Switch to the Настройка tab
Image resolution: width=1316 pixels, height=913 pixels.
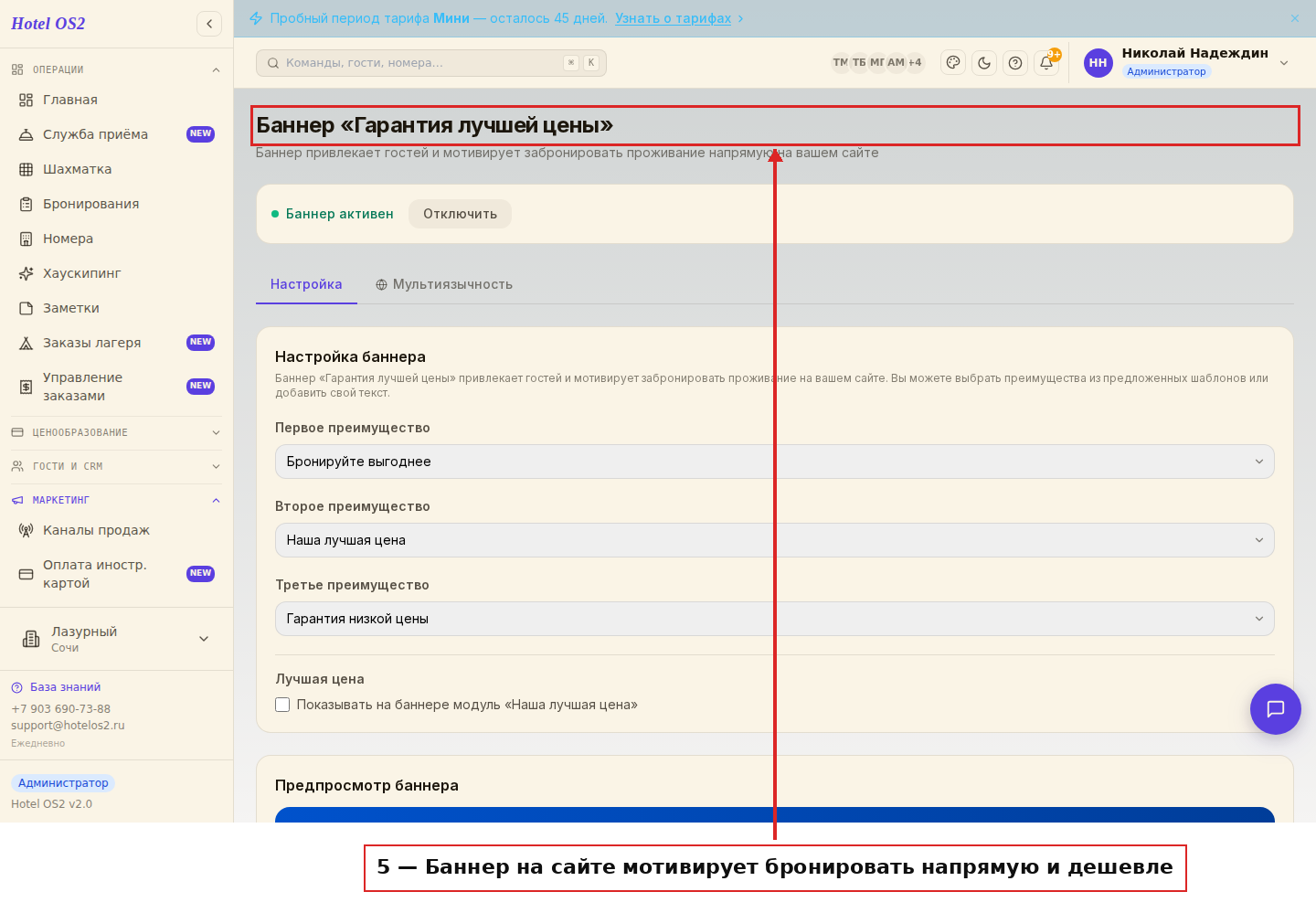pyautogui.click(x=306, y=284)
